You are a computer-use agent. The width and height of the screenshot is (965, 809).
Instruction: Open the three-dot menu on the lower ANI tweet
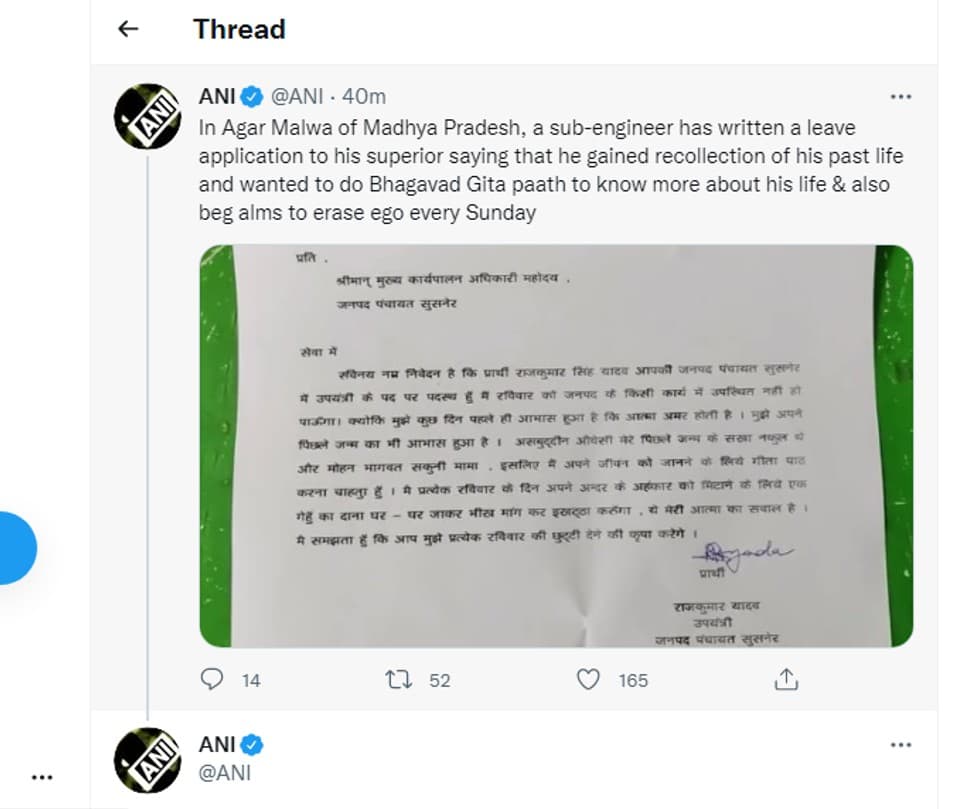[x=900, y=745]
